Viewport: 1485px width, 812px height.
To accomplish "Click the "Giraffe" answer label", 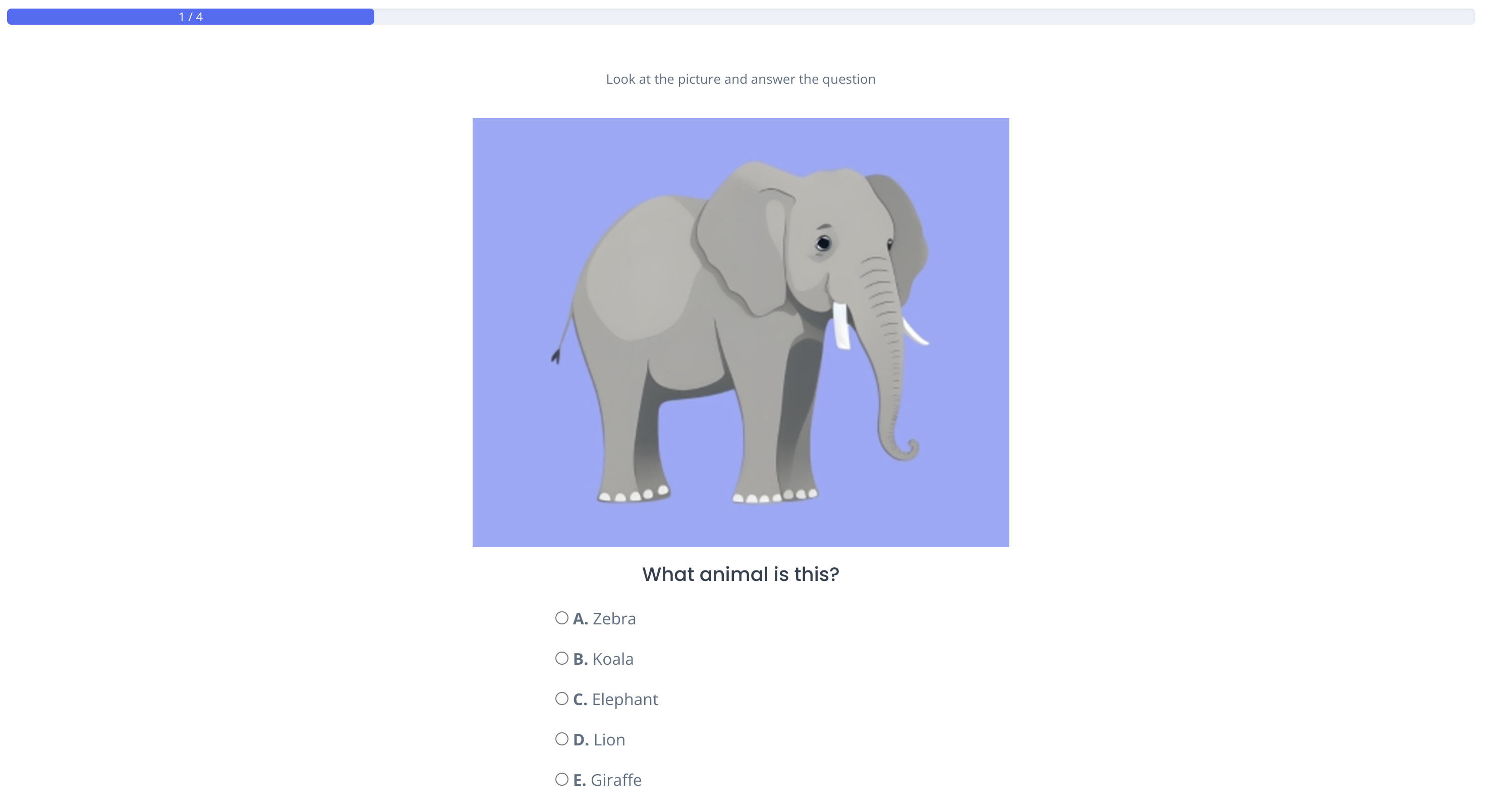I will click(x=616, y=780).
